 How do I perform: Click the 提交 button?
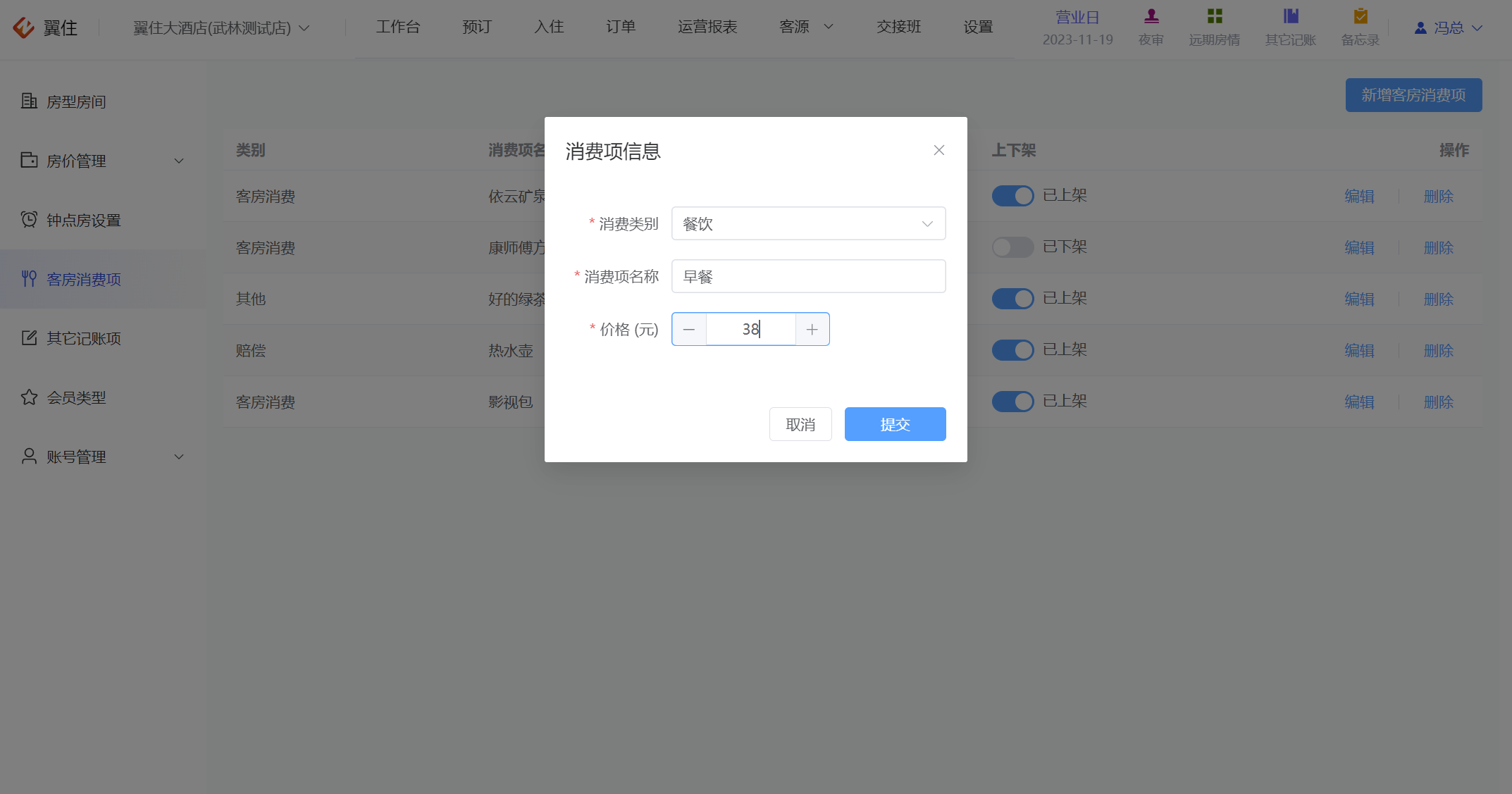[x=895, y=424]
